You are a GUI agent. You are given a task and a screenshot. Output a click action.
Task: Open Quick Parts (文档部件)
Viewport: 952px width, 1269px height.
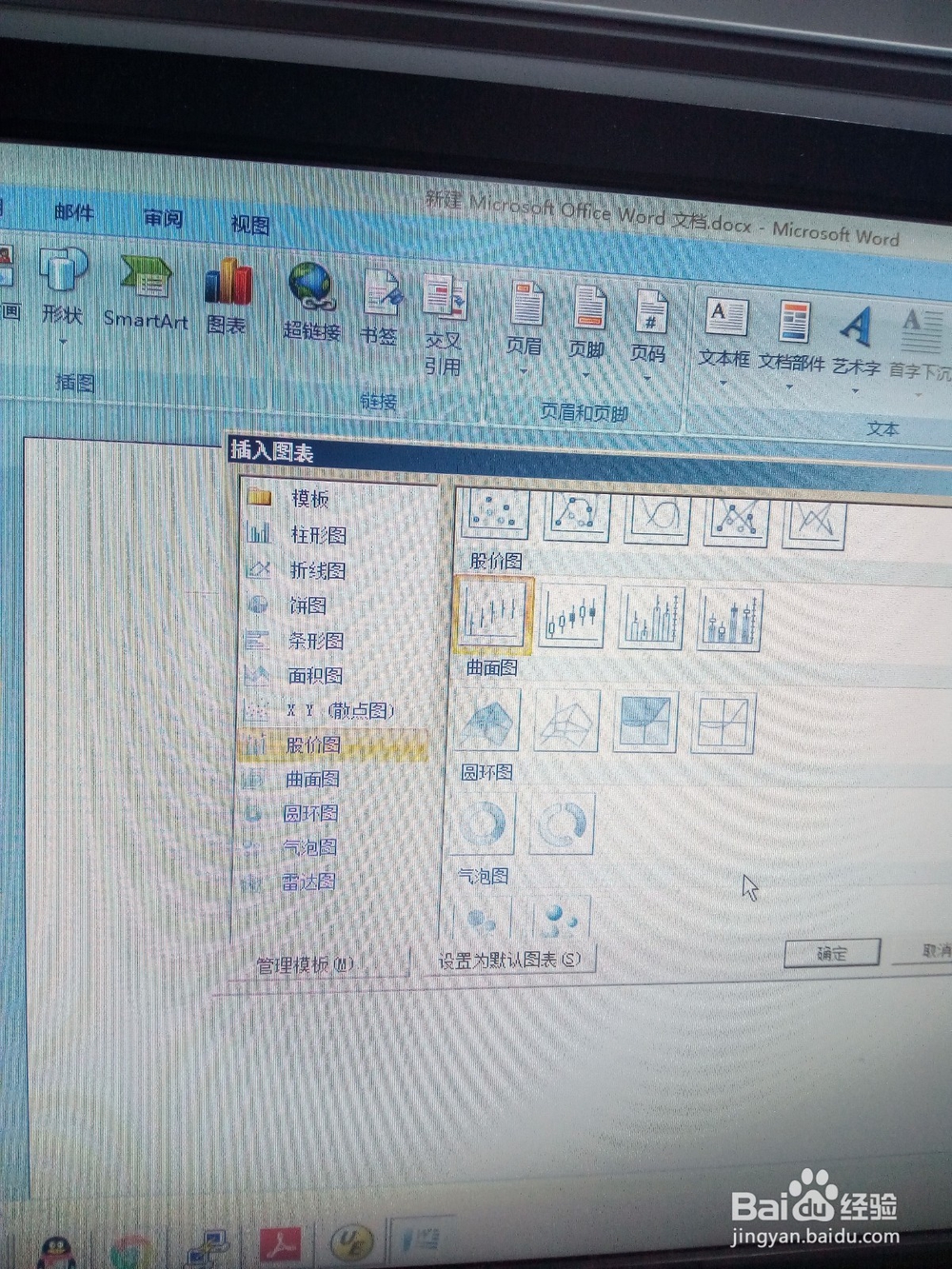[791, 343]
